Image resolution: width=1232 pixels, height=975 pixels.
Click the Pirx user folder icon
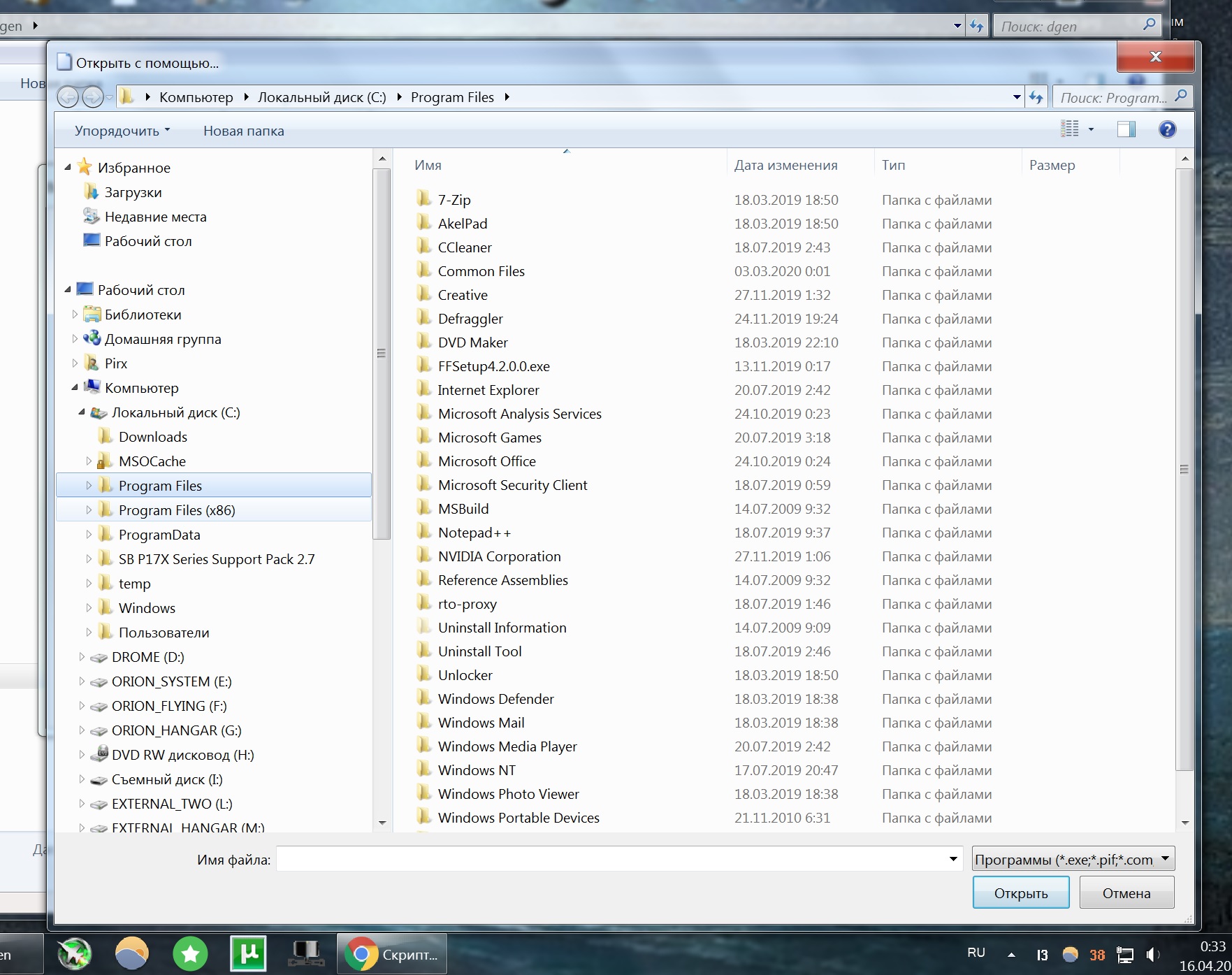(92, 363)
